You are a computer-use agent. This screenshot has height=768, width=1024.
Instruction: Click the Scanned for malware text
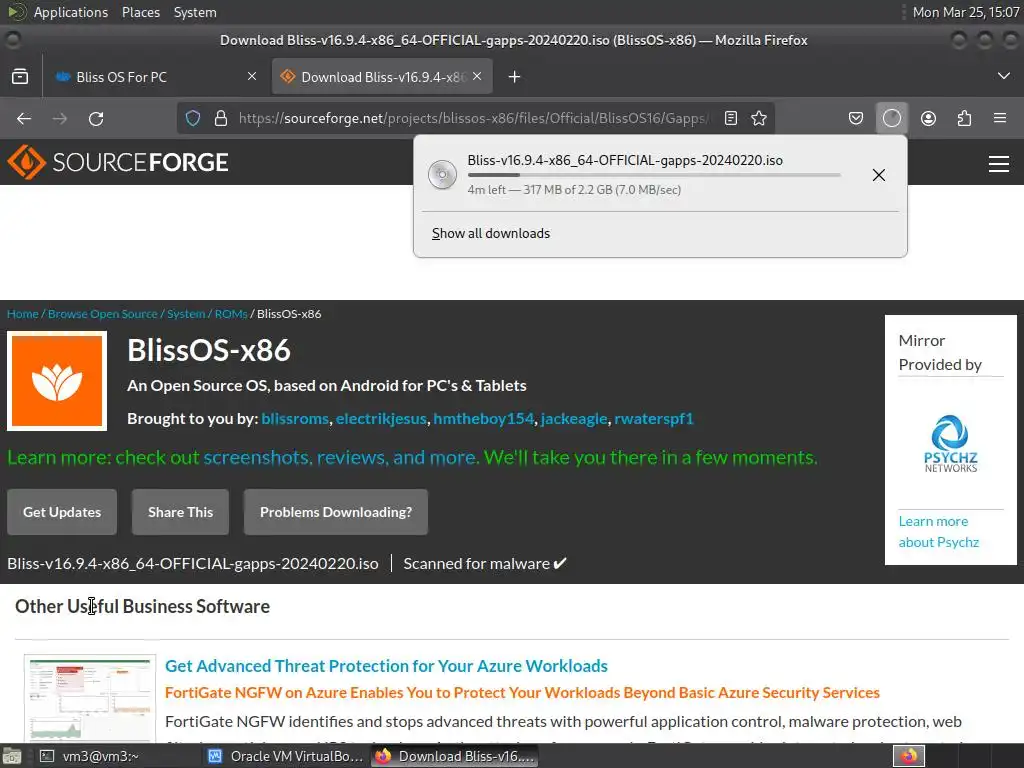[x=485, y=564]
